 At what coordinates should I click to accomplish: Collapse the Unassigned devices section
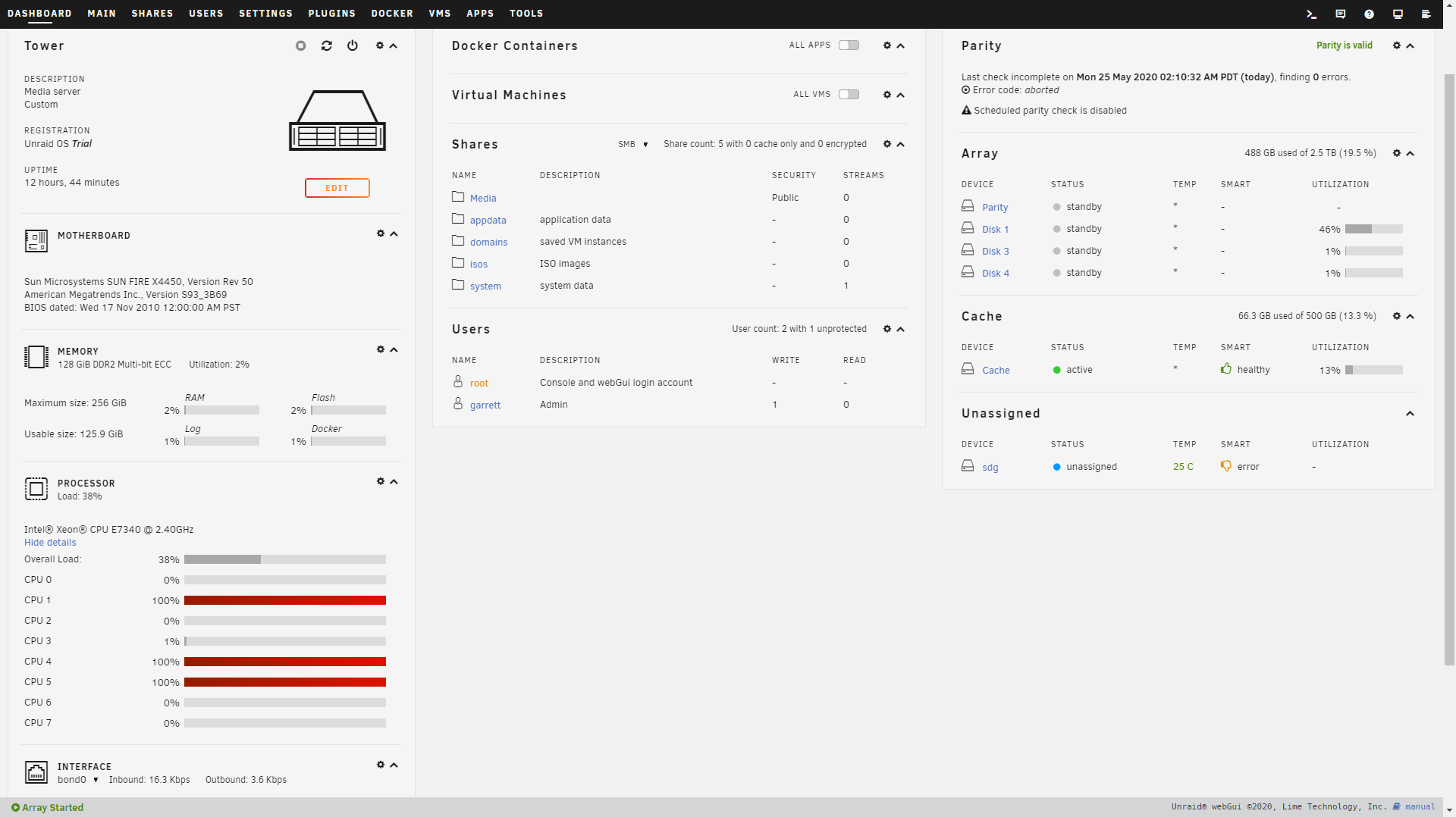tap(1410, 414)
